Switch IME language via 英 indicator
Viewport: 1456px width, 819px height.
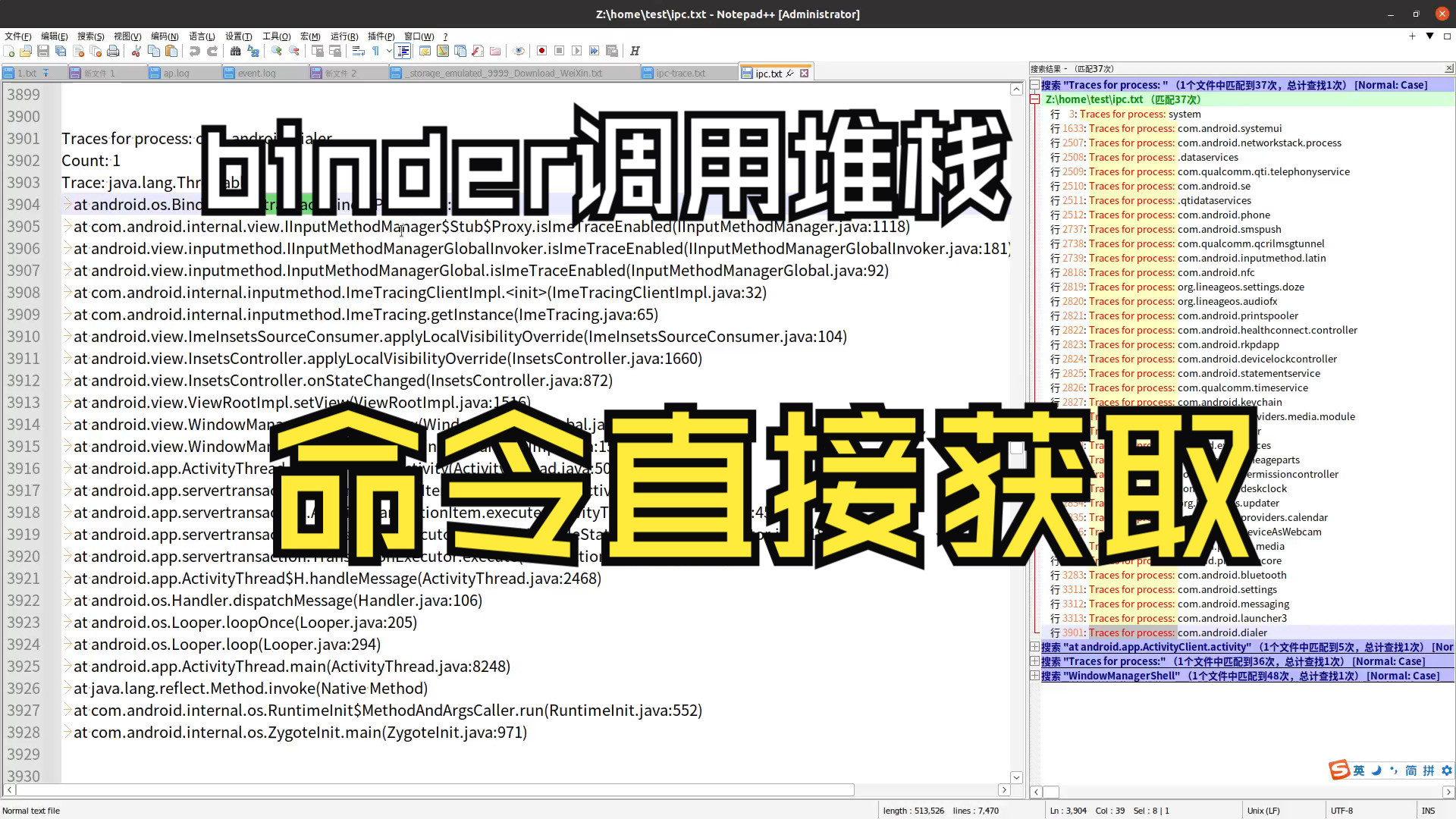click(x=1357, y=770)
